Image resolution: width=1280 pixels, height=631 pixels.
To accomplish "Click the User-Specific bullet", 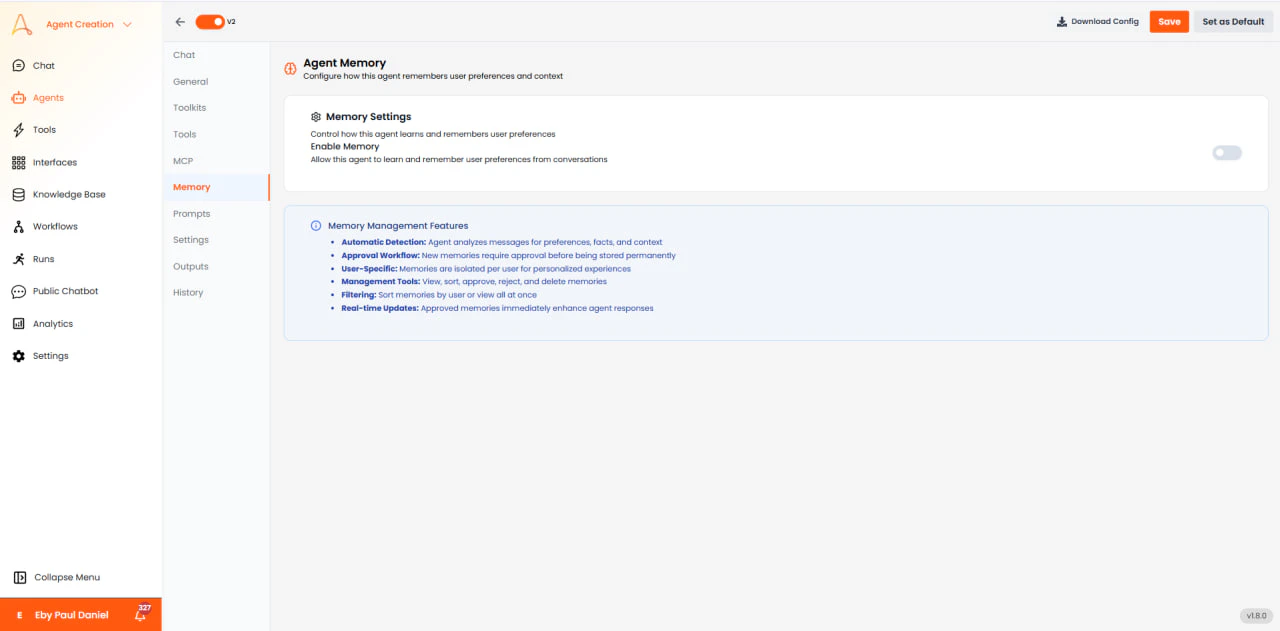I will (x=486, y=269).
